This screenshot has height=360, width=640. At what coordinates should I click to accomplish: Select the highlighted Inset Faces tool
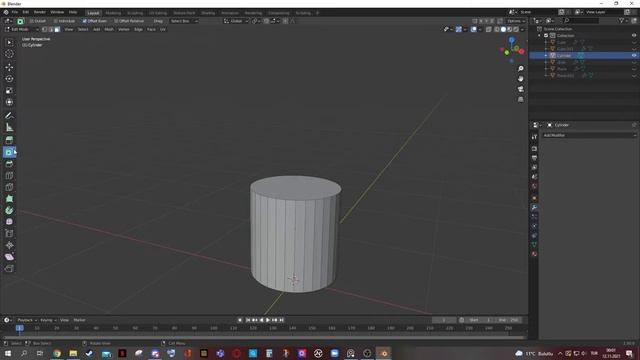pos(9,152)
